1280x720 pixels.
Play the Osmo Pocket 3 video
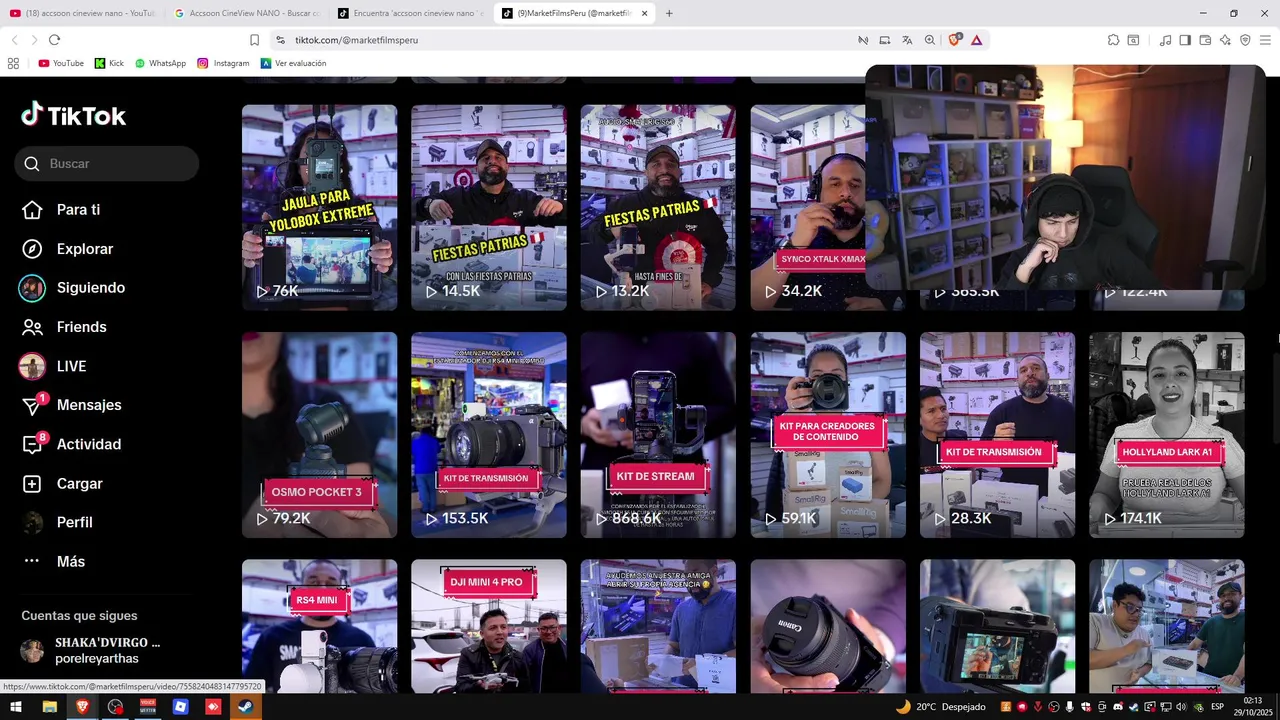point(319,435)
